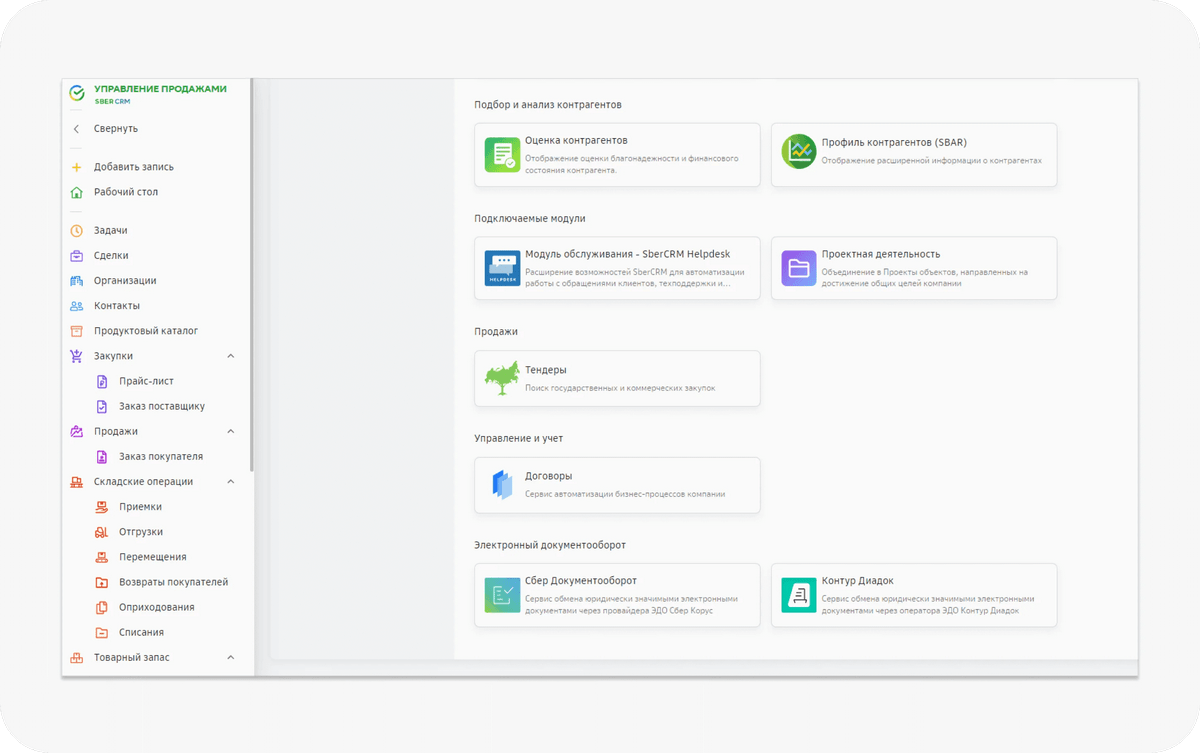Click the box icon next to Продуктовый каталог

pyautogui.click(x=77, y=331)
